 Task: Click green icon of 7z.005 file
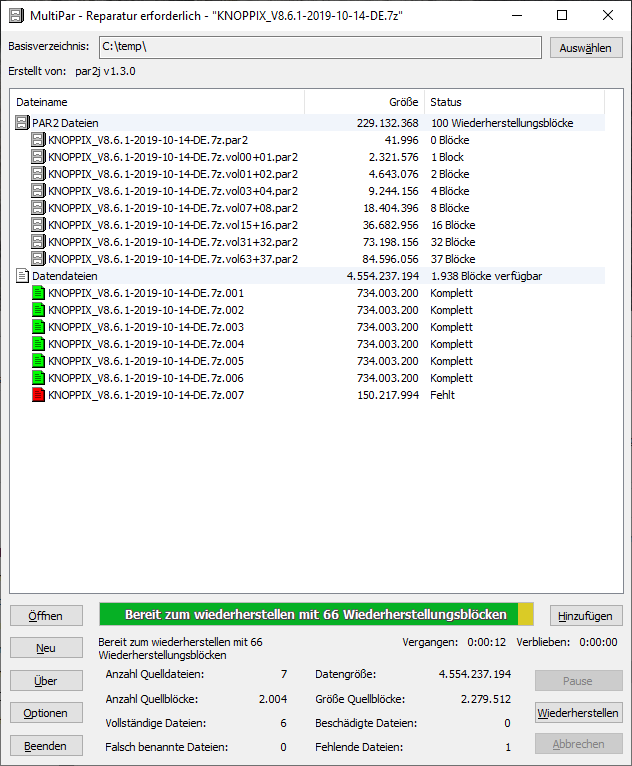[x=38, y=361]
